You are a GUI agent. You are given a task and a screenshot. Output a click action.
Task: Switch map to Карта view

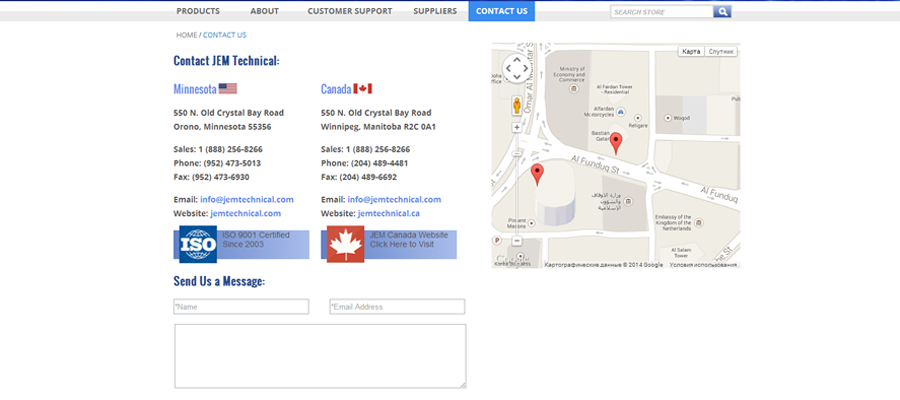pos(691,51)
